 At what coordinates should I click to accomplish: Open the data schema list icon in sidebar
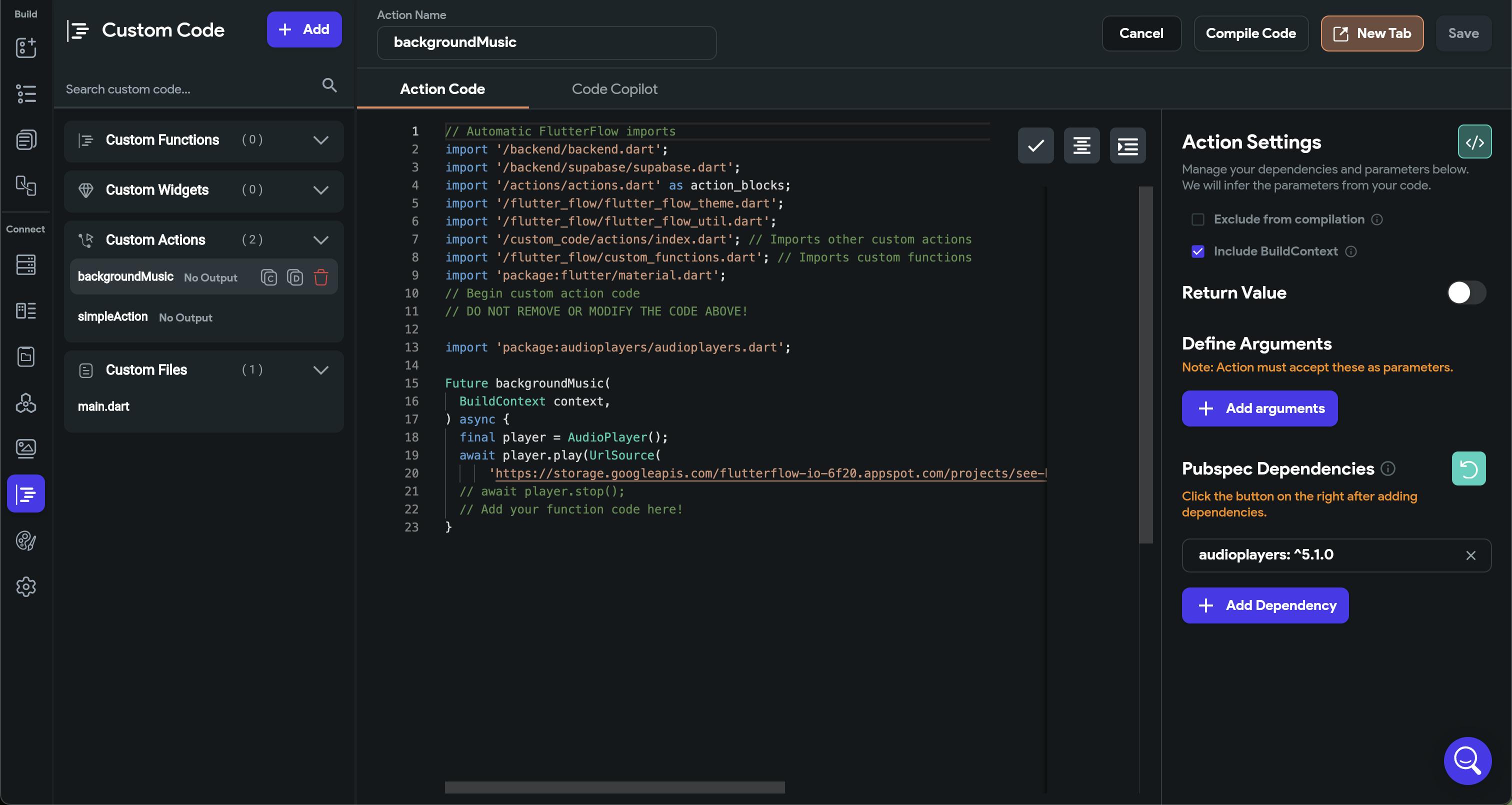point(26,310)
